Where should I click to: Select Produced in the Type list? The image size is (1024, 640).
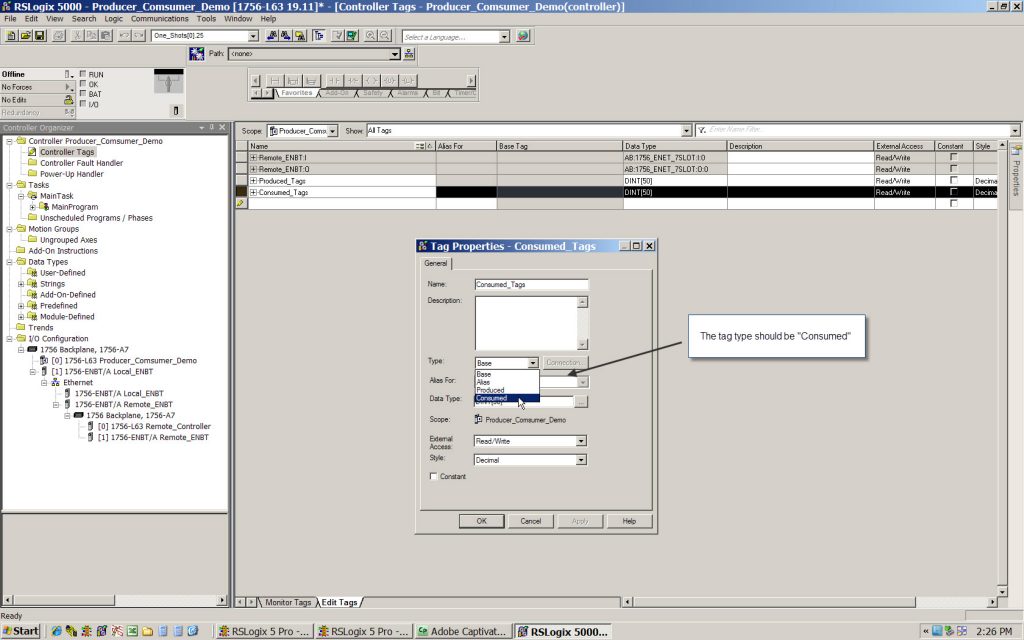506,390
